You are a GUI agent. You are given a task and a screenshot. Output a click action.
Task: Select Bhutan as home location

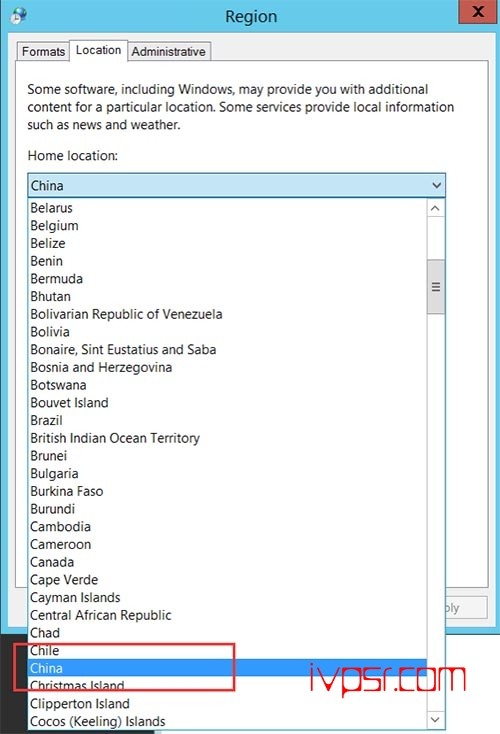pyautogui.click(x=228, y=296)
